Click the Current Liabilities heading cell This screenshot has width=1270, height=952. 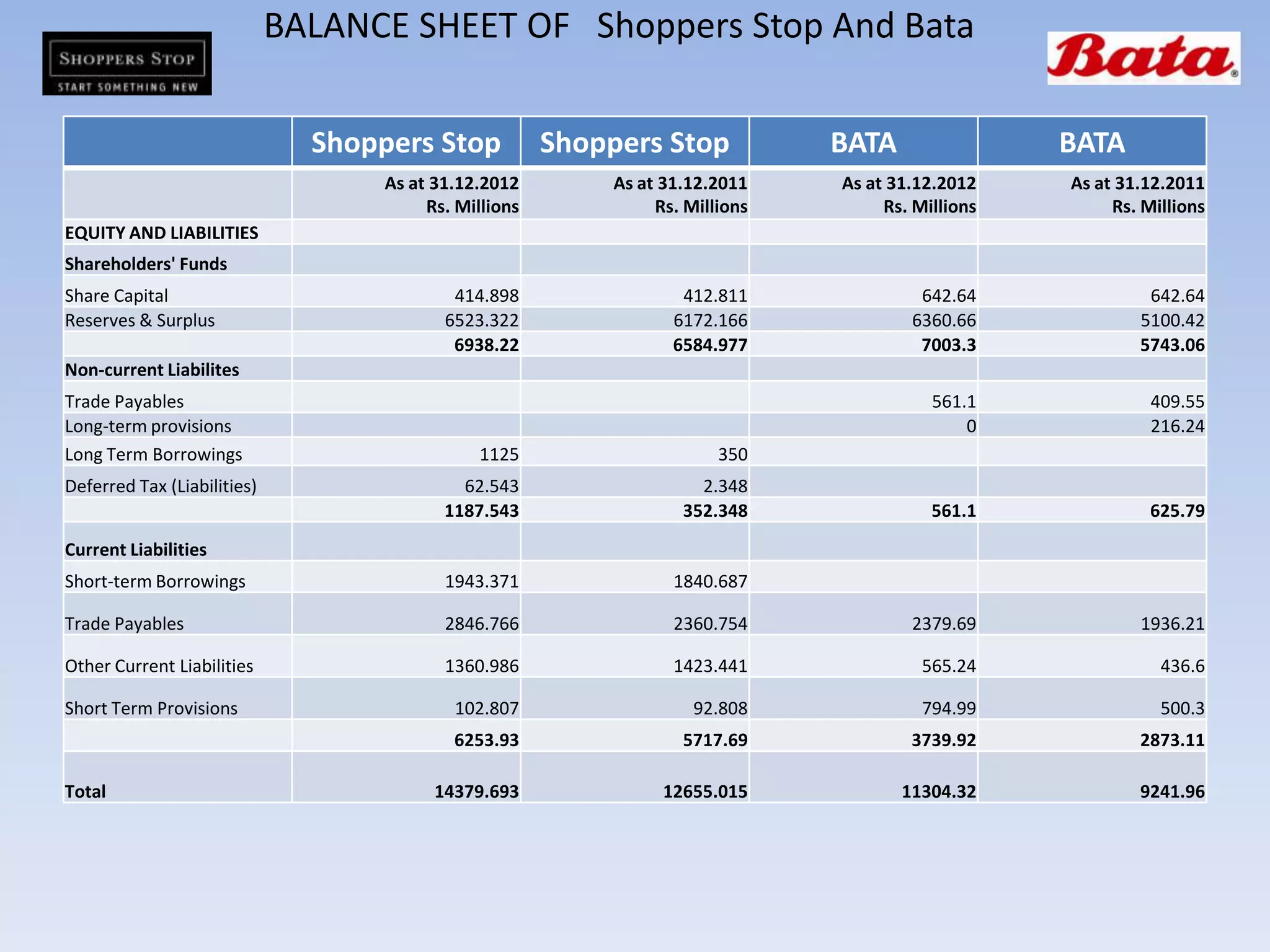pyautogui.click(x=136, y=550)
